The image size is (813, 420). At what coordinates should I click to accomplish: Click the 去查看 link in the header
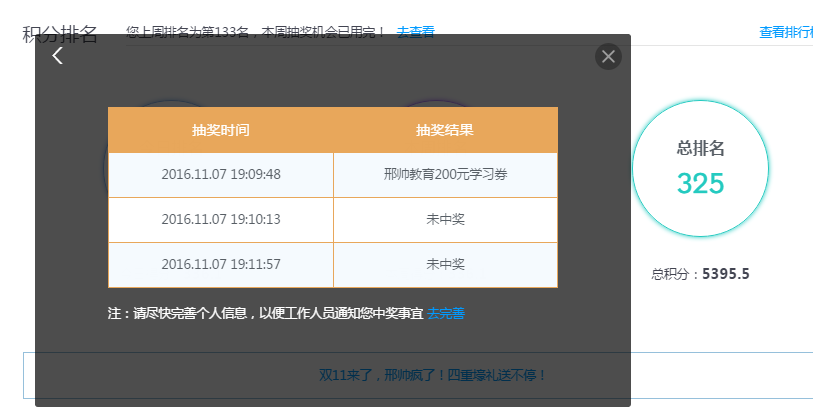point(415,32)
